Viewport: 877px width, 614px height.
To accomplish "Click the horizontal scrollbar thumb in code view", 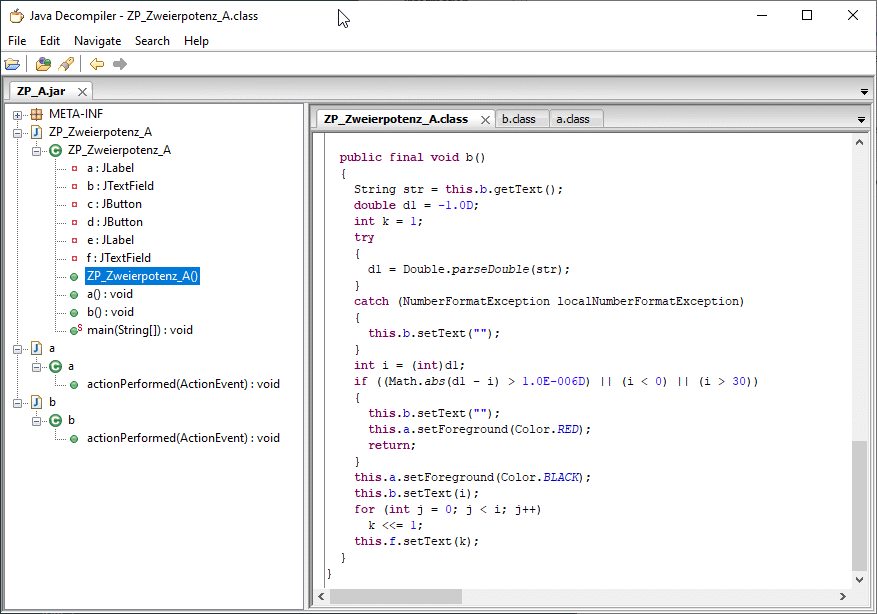I will pyautogui.click(x=396, y=597).
